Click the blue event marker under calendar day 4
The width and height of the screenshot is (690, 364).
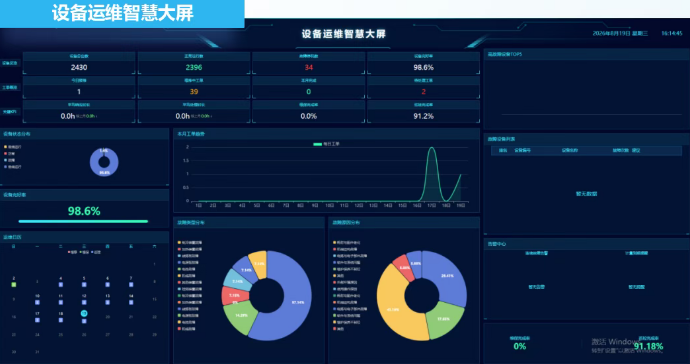[61, 285]
